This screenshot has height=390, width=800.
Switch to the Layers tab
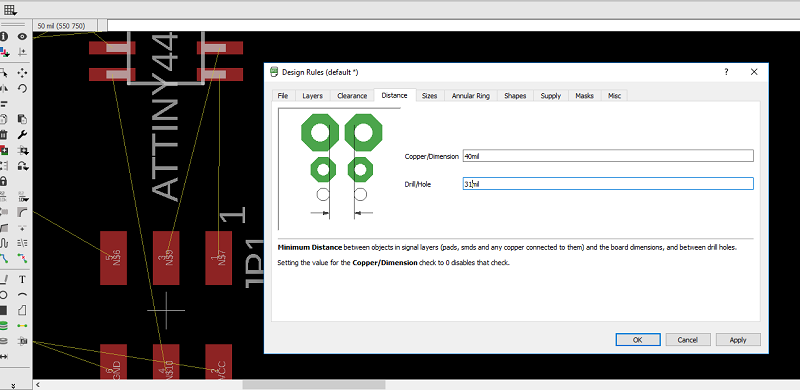312,95
